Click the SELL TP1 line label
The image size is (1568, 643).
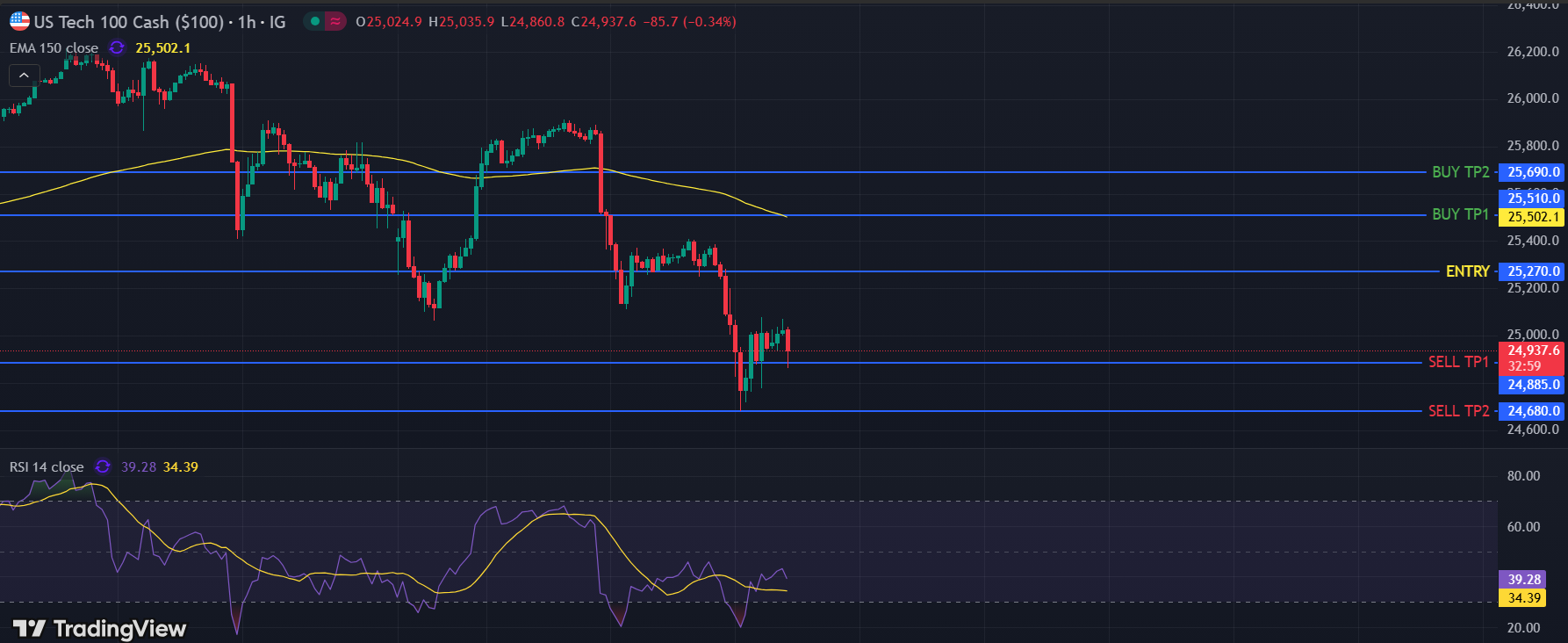tap(1458, 362)
